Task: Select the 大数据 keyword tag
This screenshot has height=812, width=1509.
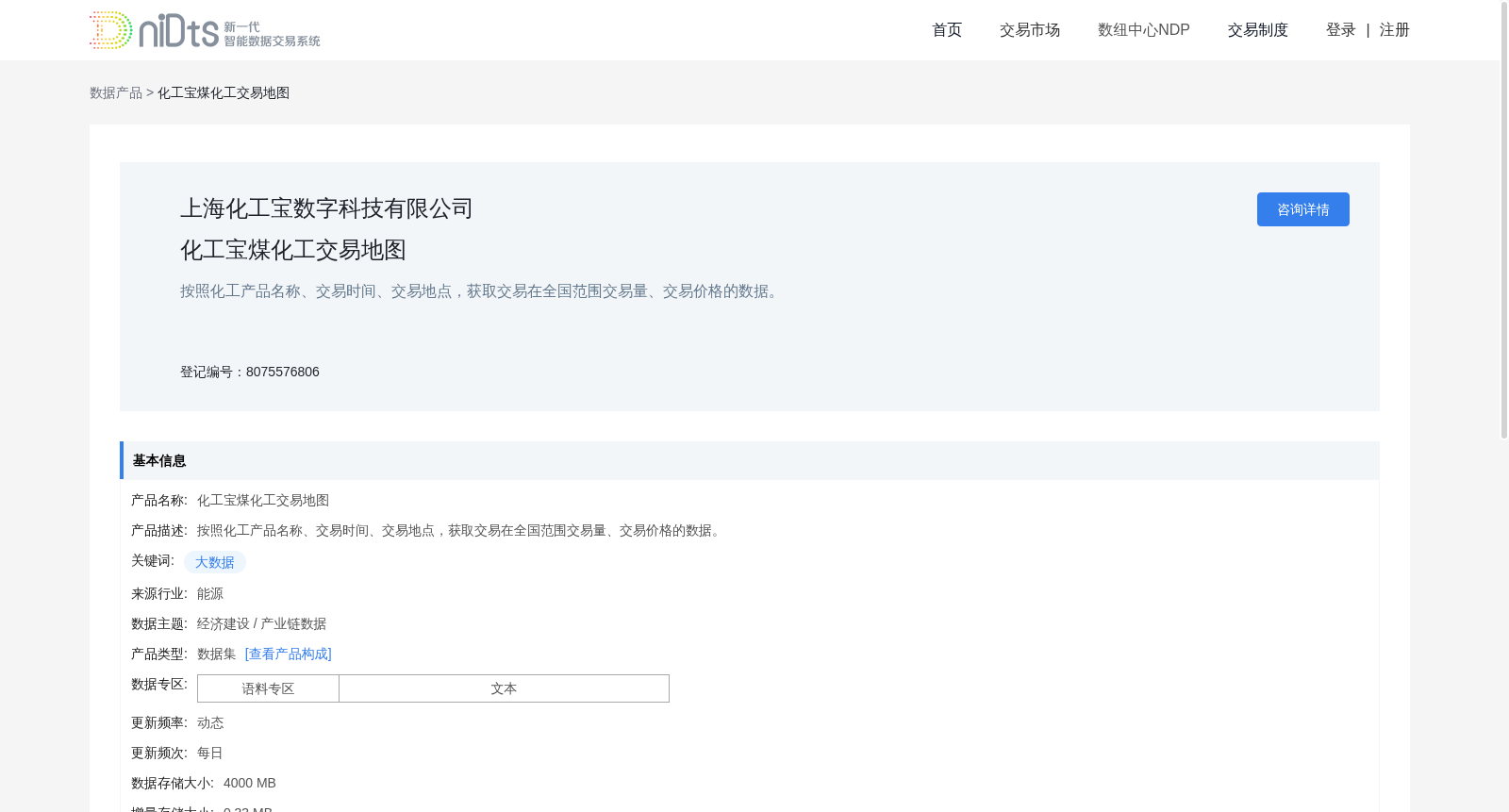Action: pyautogui.click(x=215, y=562)
